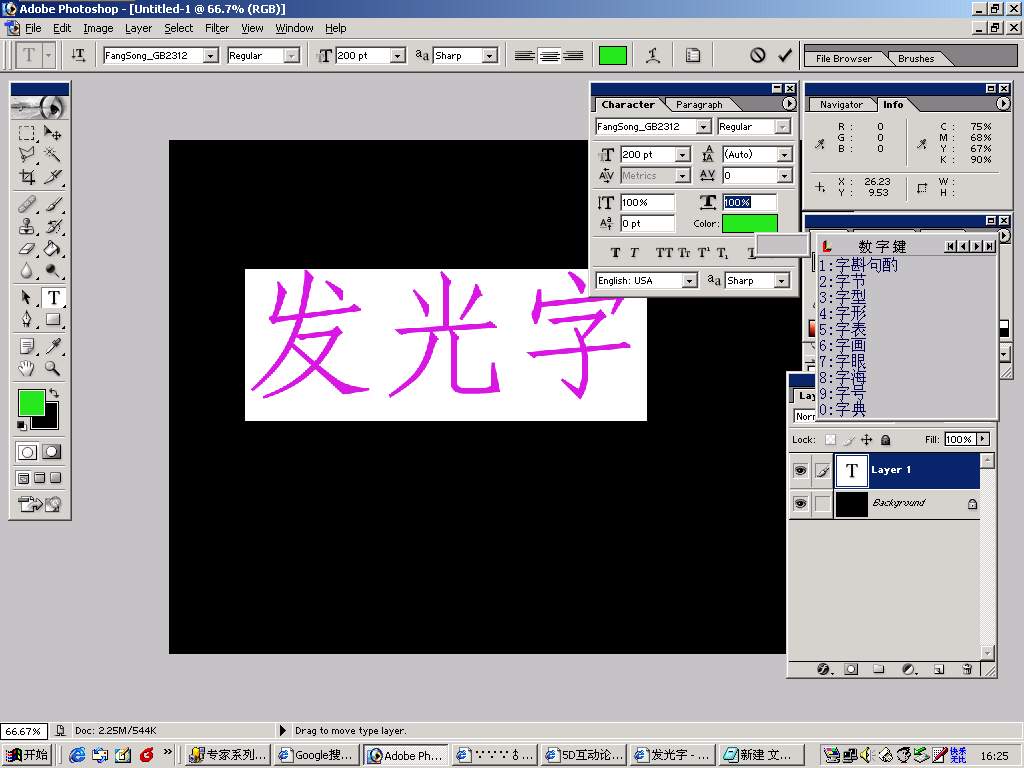Hide the Background layer's eye icon
The width and height of the screenshot is (1024, 768).
click(x=800, y=504)
